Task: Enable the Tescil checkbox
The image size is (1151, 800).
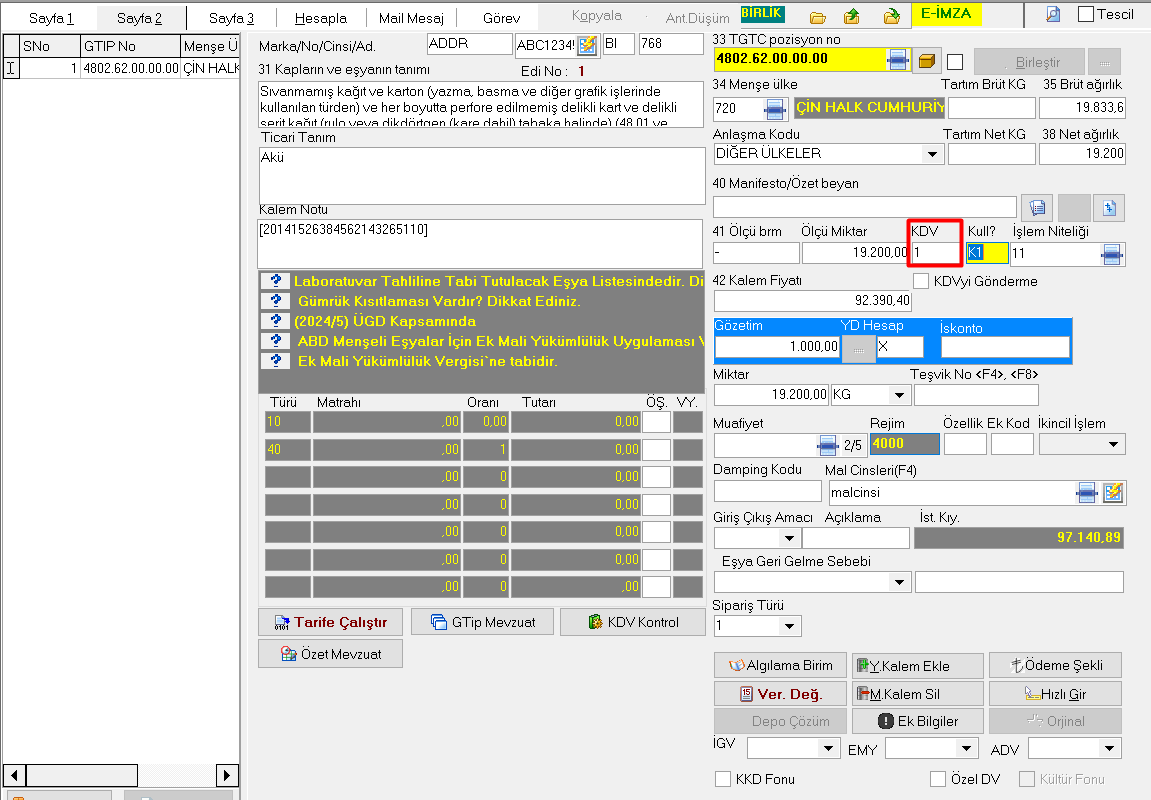Action: pos(1086,14)
